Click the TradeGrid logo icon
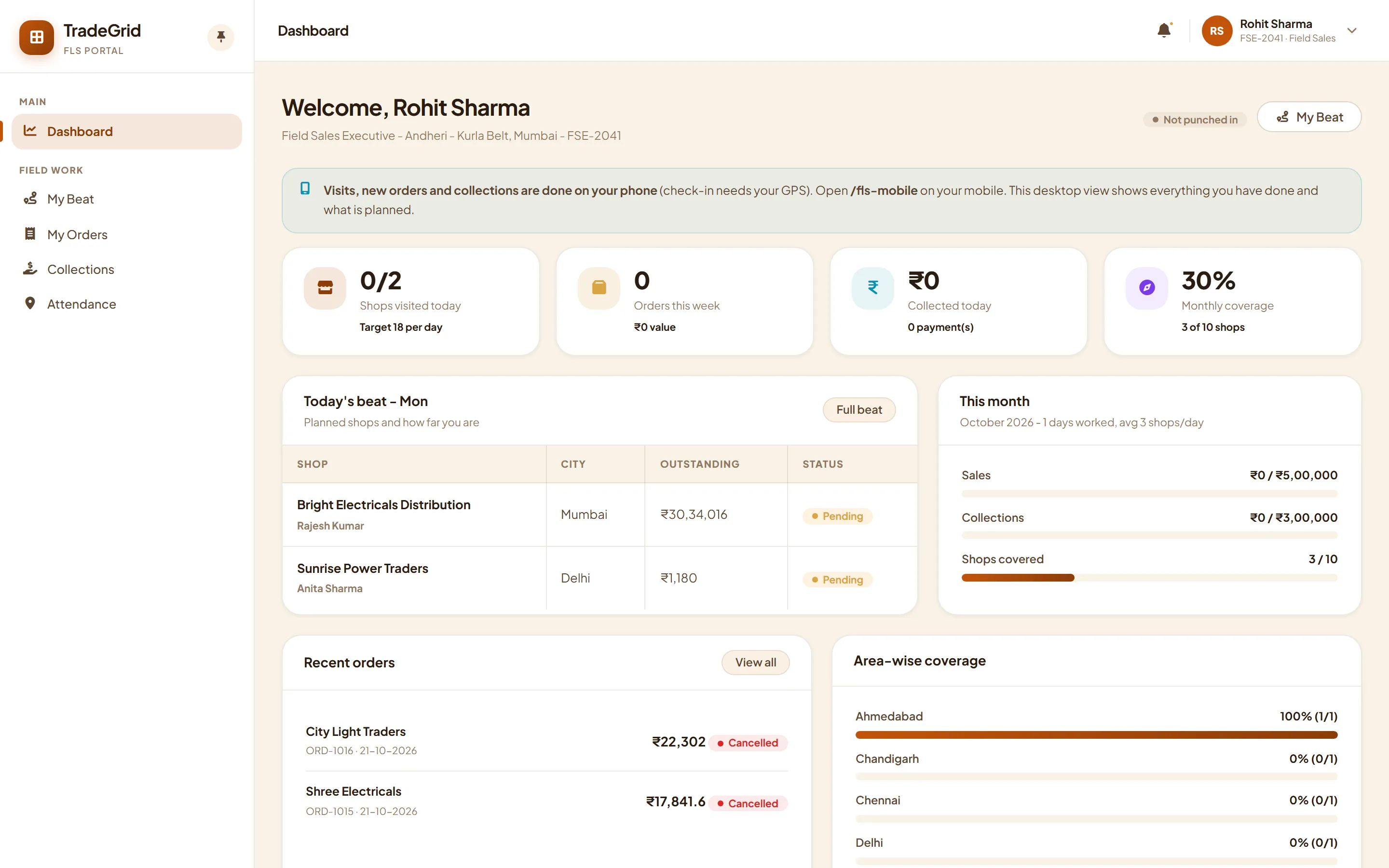1389x868 pixels. [x=37, y=37]
